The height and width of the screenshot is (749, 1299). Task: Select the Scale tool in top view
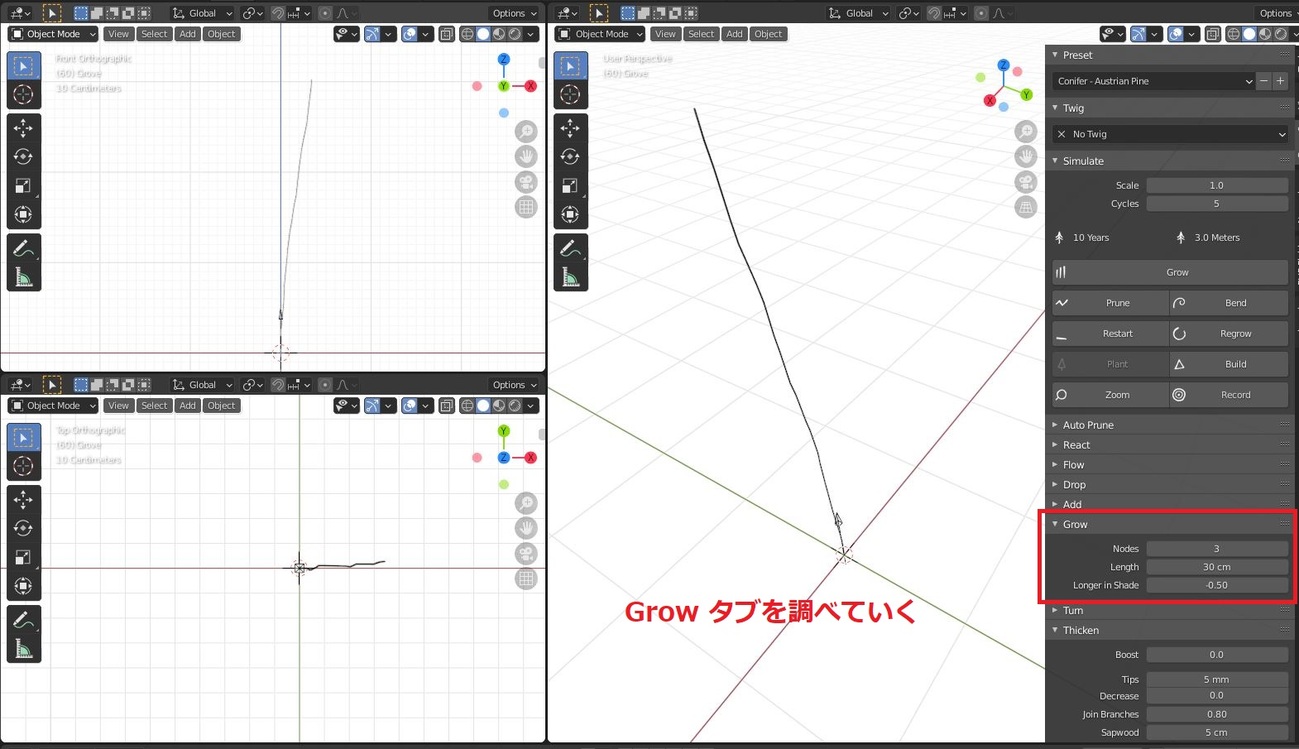click(24, 557)
